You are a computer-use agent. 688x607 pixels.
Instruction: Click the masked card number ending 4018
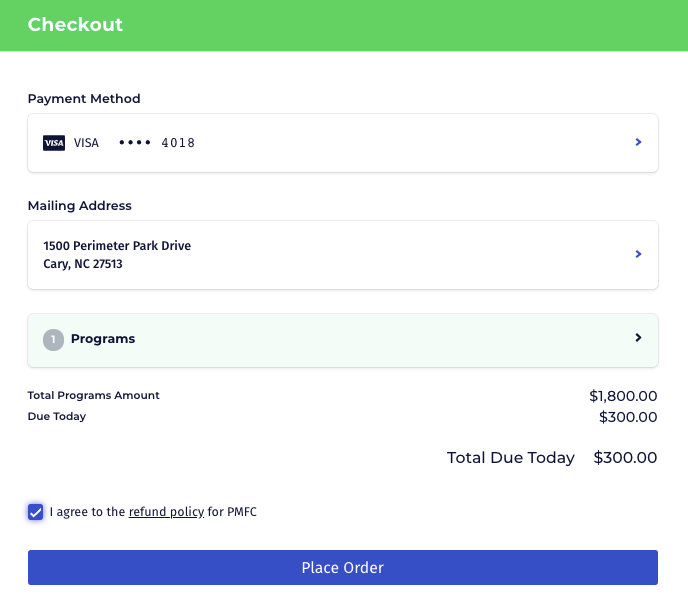pos(157,143)
